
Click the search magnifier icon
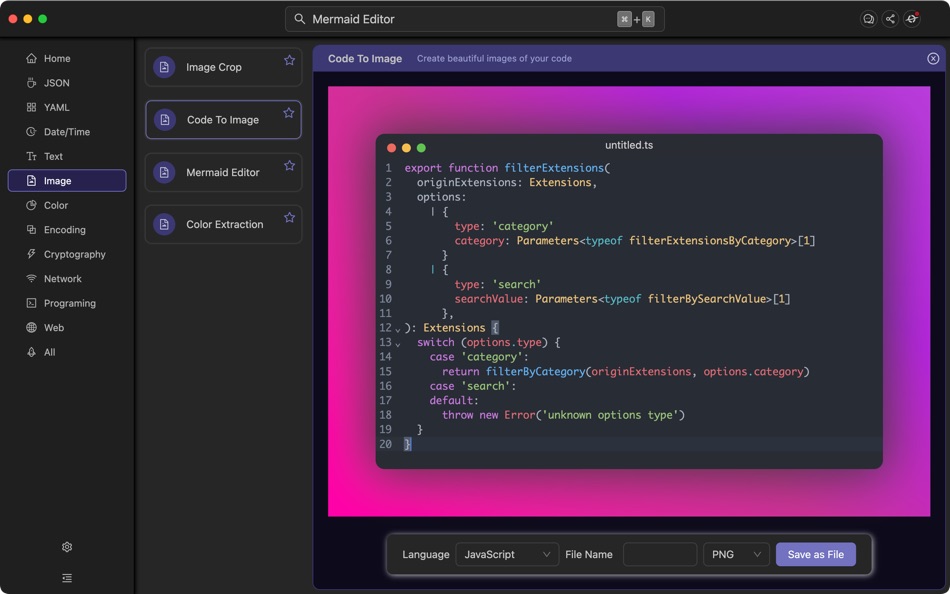pyautogui.click(x=299, y=19)
